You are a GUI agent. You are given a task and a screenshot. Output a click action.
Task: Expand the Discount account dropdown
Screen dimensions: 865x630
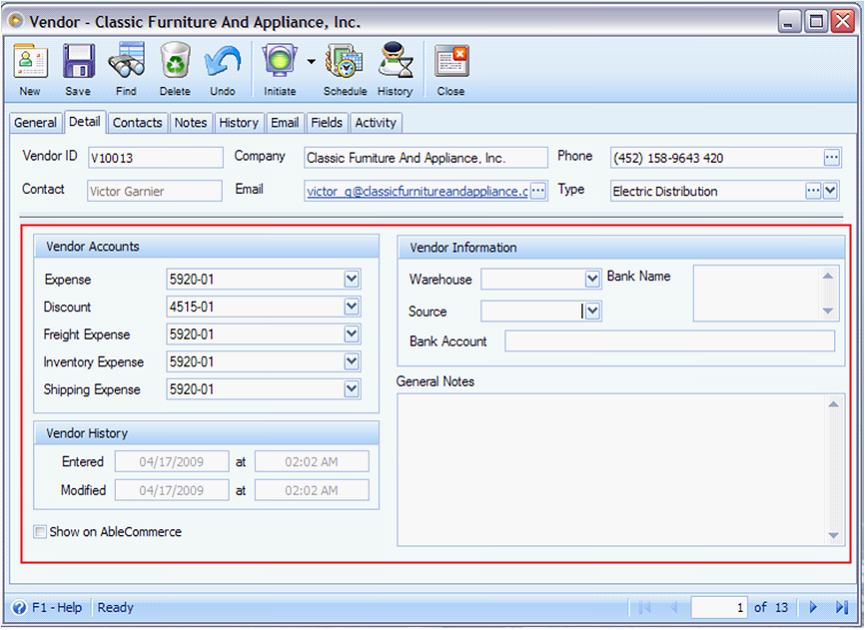pyautogui.click(x=351, y=306)
